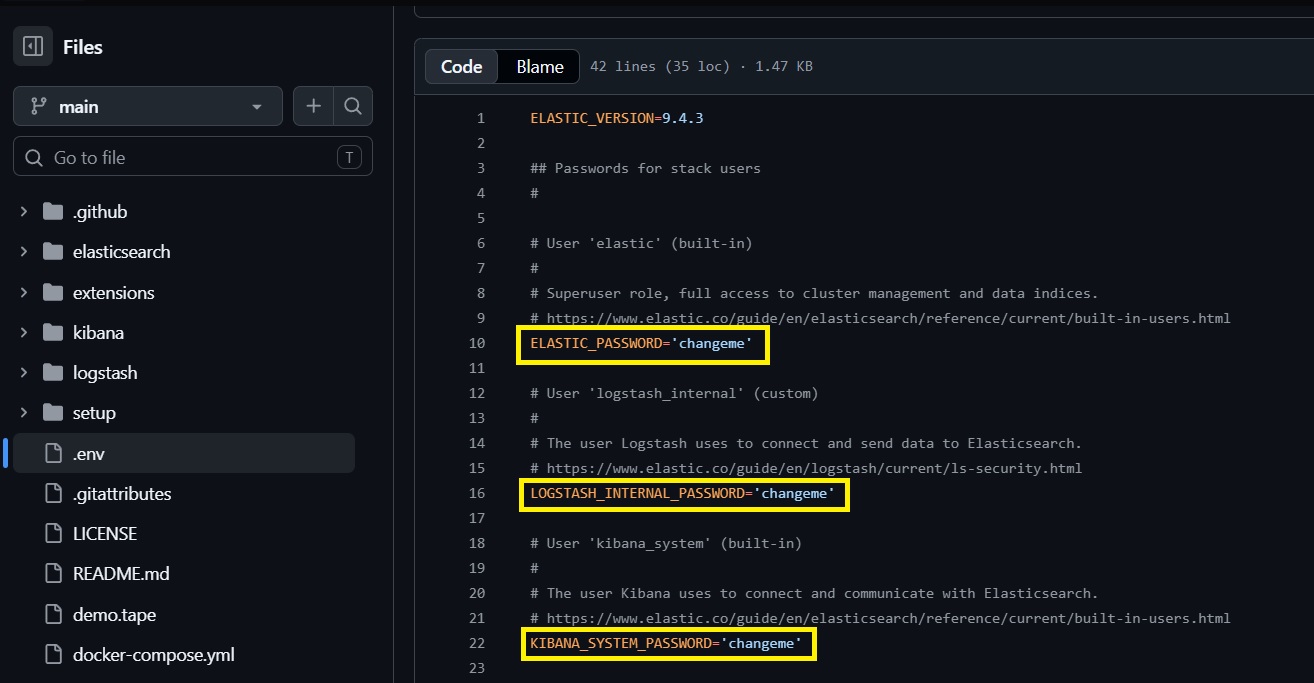Expand the .github folder chevron
1314x683 pixels.
coord(24,212)
